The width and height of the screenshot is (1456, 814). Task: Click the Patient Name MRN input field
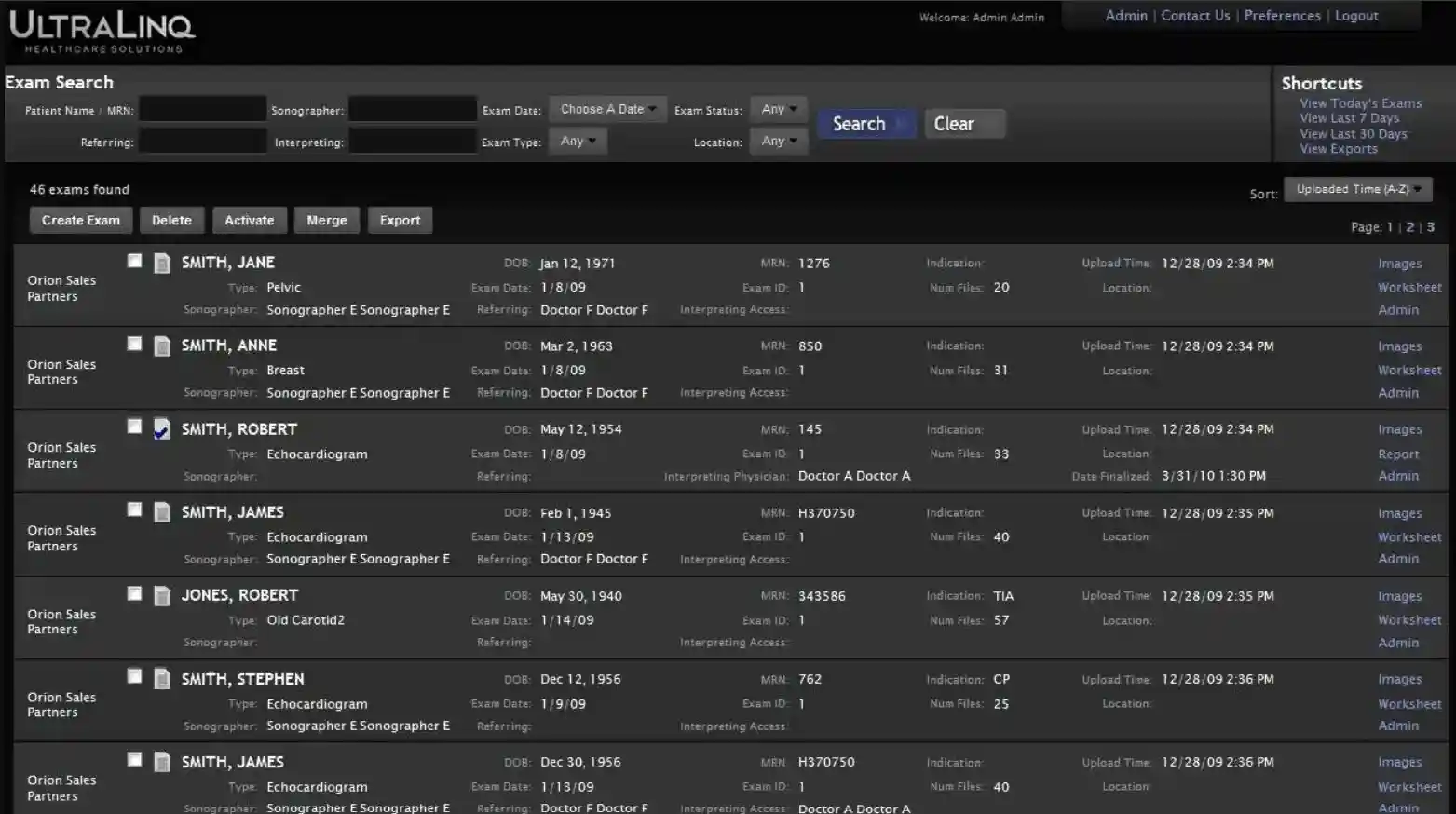[x=202, y=109]
